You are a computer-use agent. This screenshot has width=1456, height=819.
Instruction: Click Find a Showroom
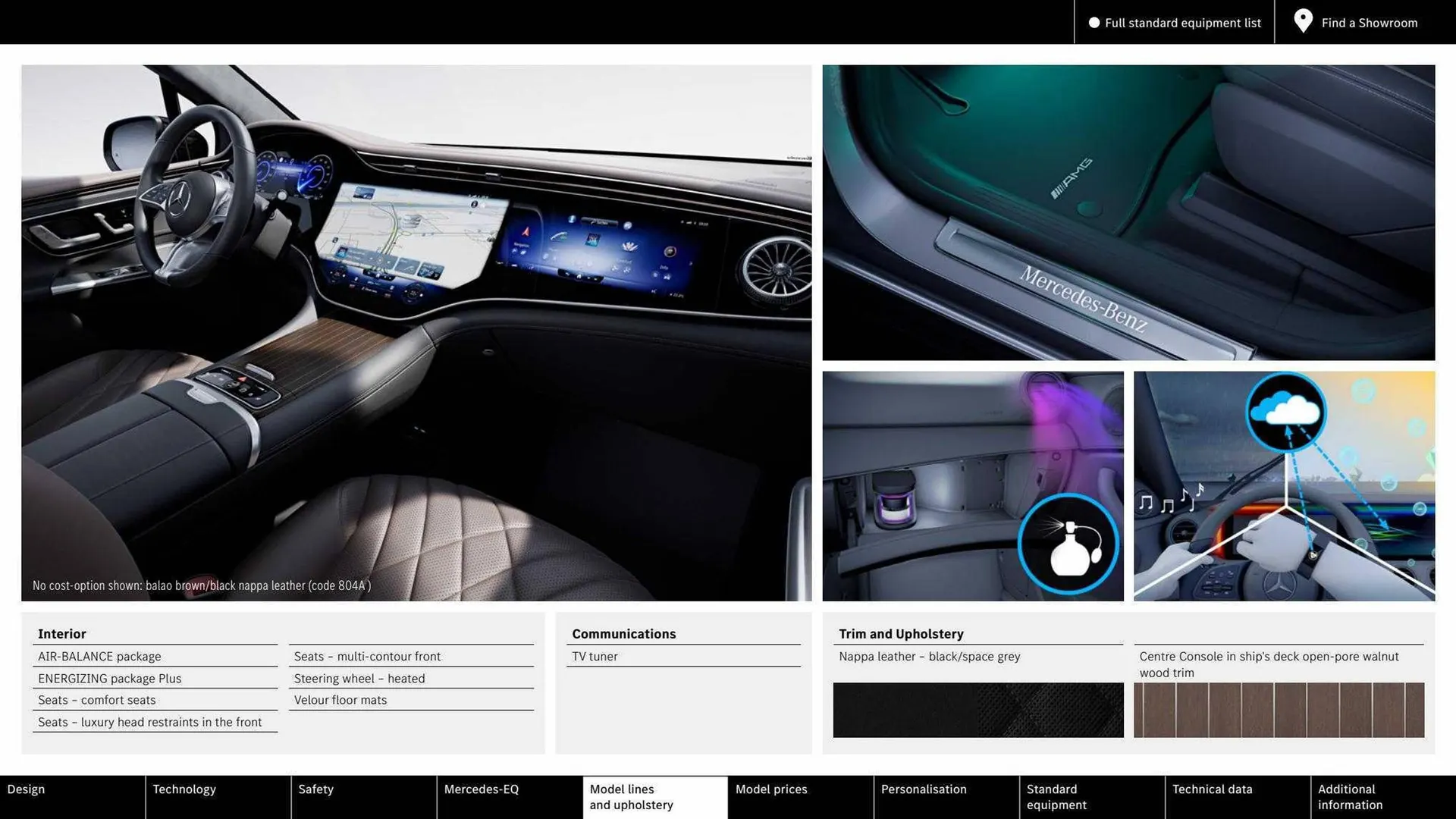[1369, 22]
